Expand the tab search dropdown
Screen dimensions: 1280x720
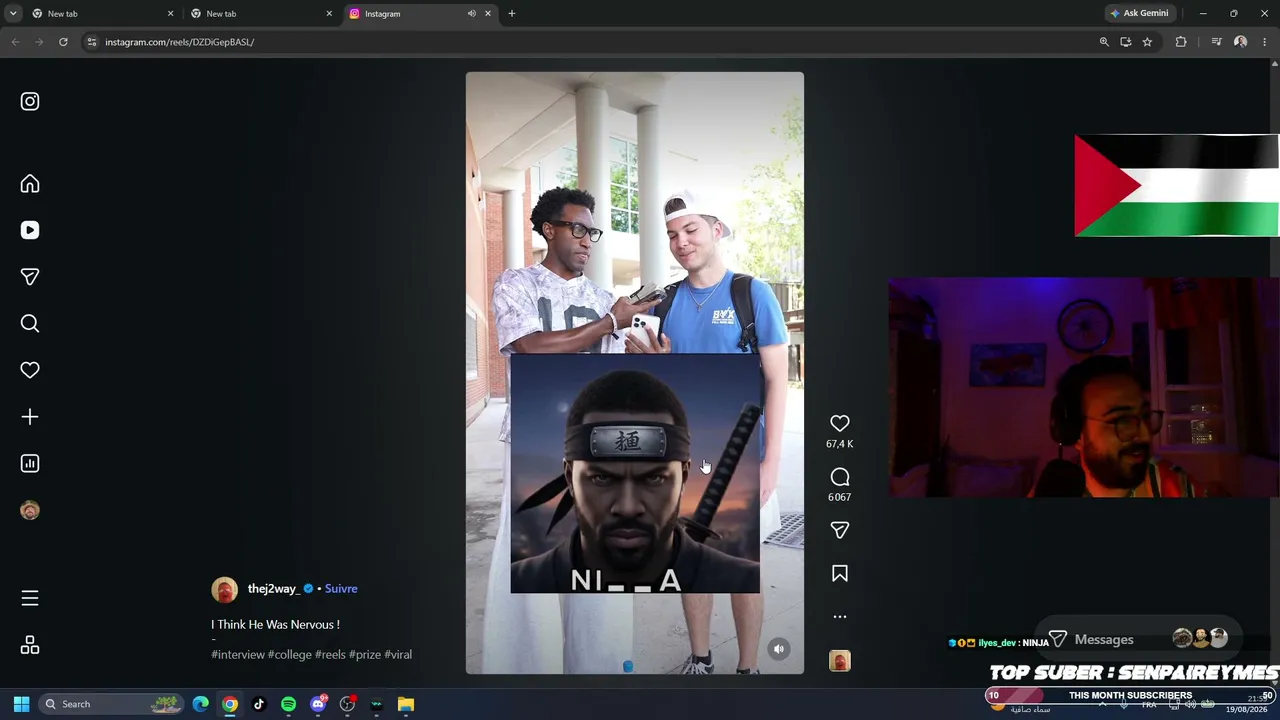pyautogui.click(x=13, y=14)
